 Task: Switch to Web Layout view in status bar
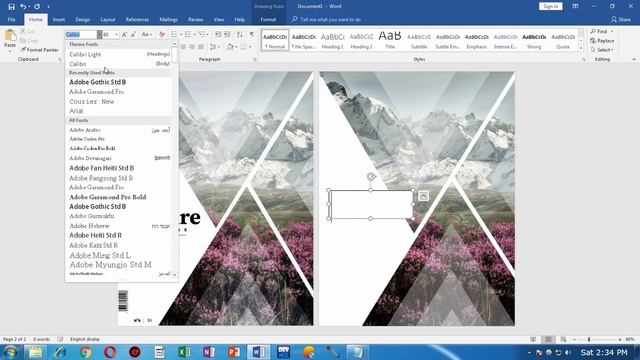pos(563,339)
